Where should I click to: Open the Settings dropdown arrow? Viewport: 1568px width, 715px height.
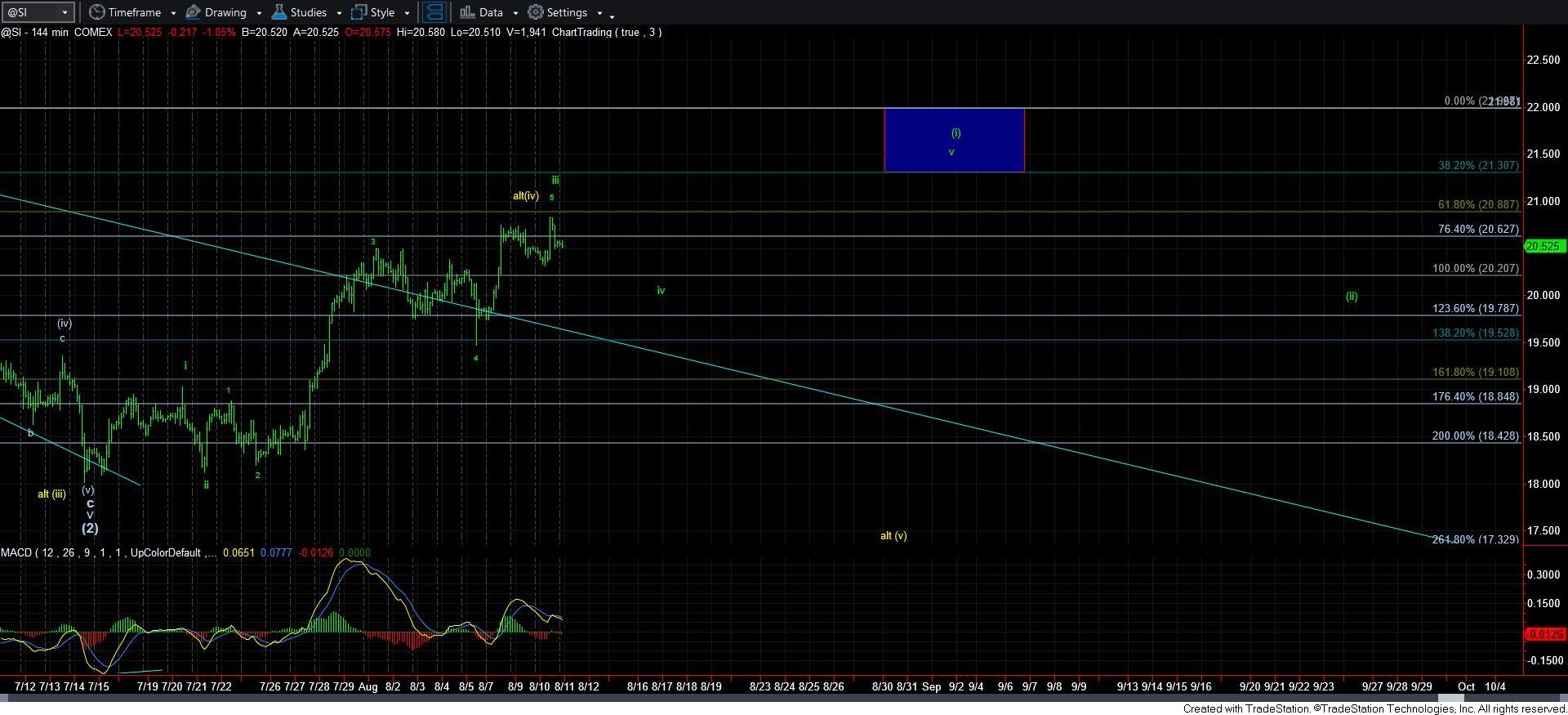point(599,13)
